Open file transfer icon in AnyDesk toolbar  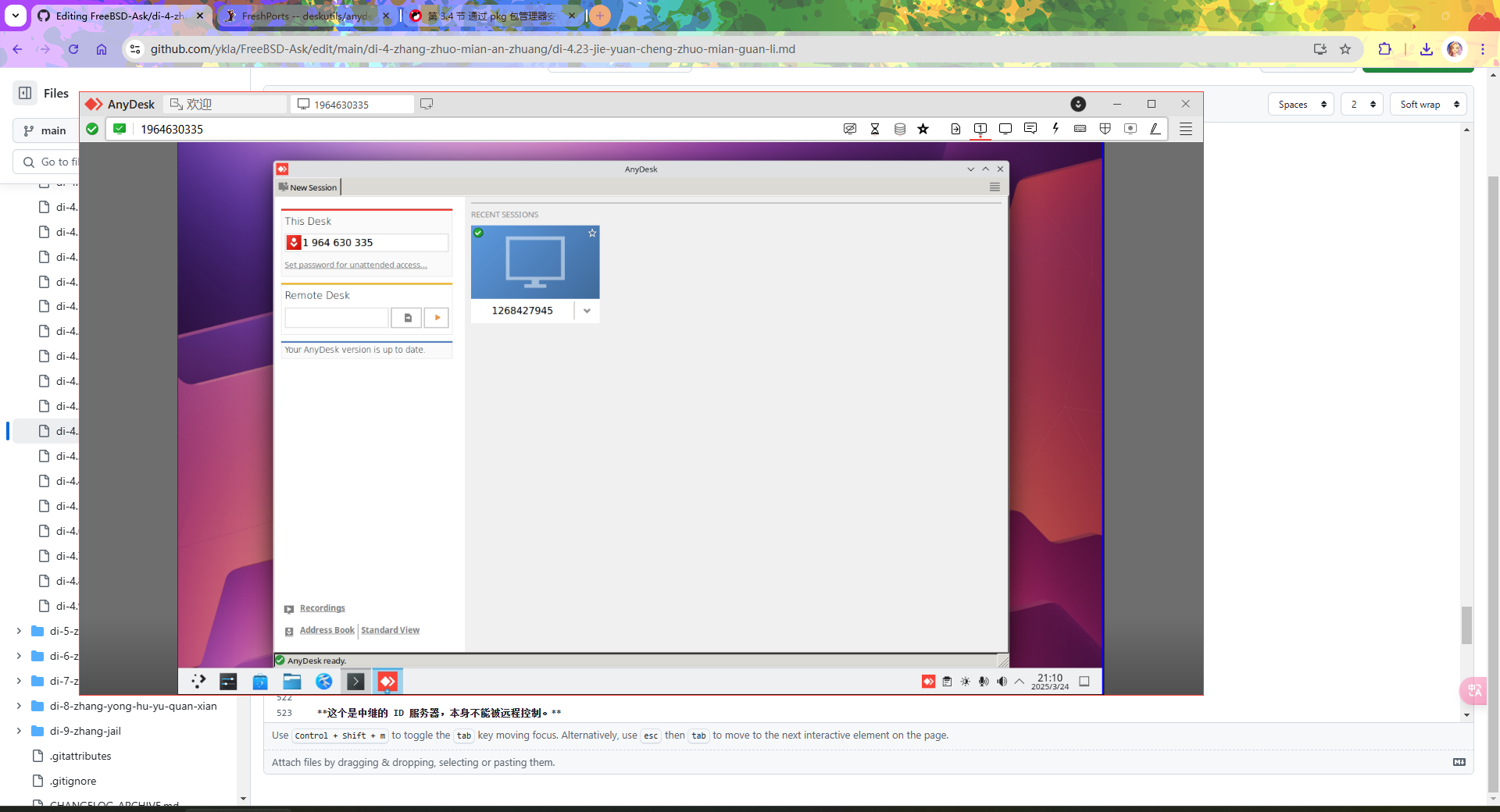(955, 129)
